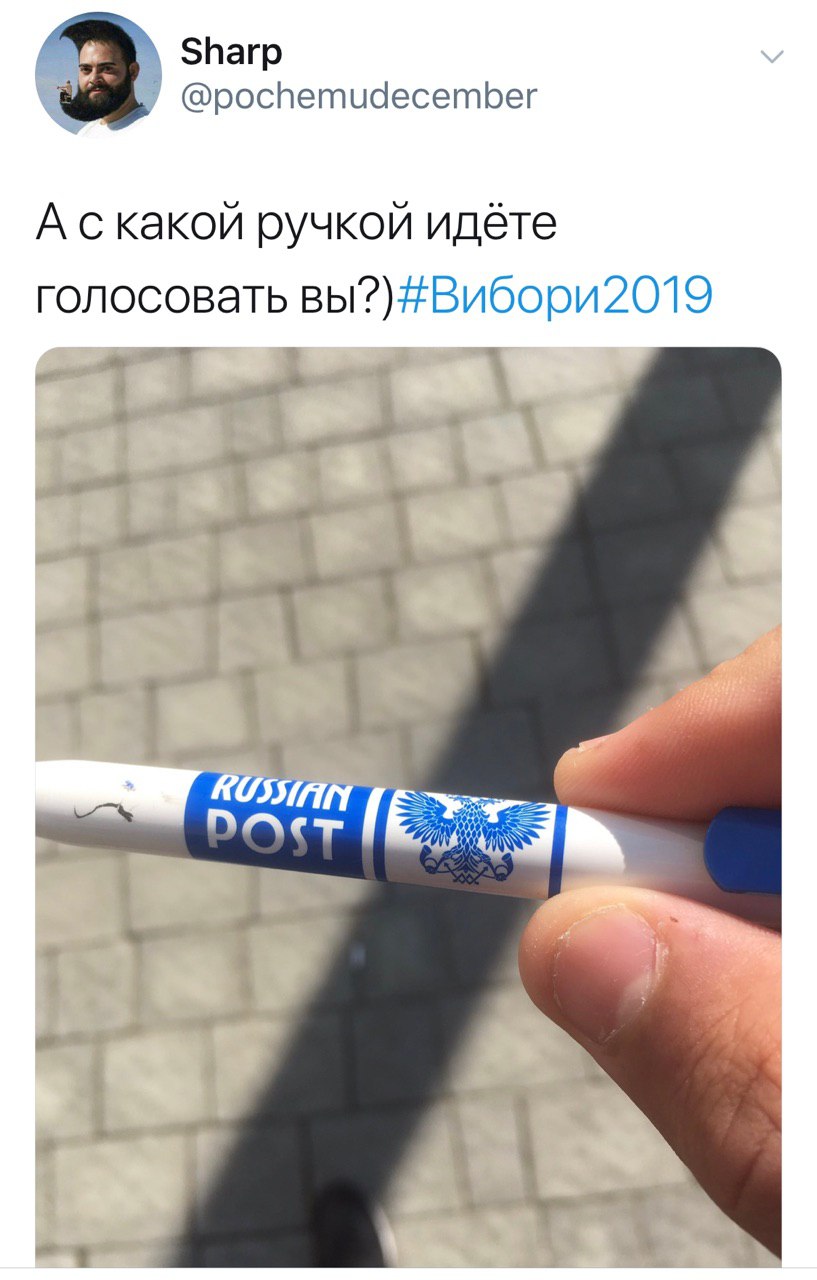The image size is (817, 1280).
Task: Visit the @pochemudecember handle
Action: [358, 96]
